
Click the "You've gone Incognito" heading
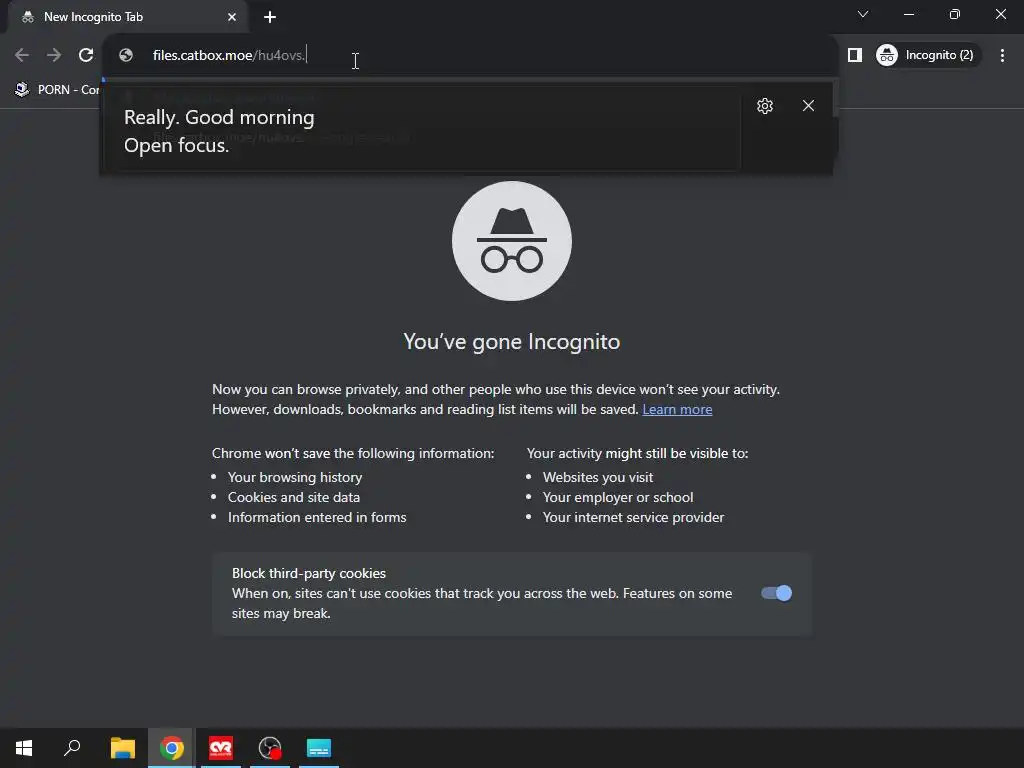(x=512, y=342)
